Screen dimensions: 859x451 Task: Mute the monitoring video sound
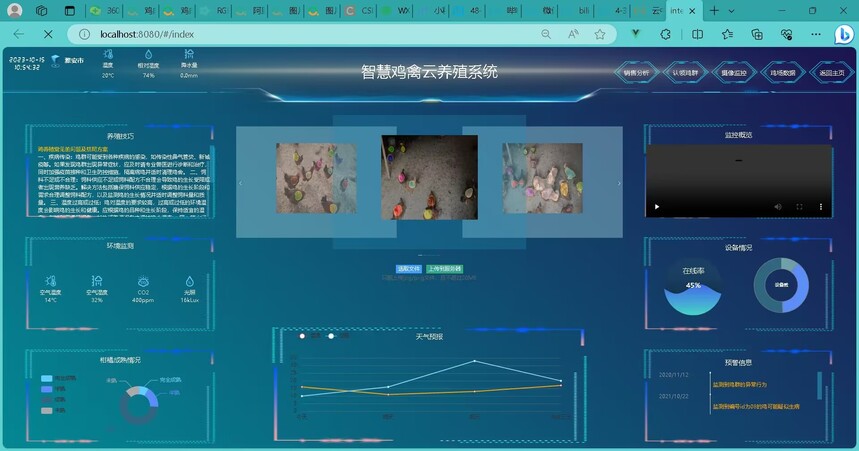(x=777, y=207)
